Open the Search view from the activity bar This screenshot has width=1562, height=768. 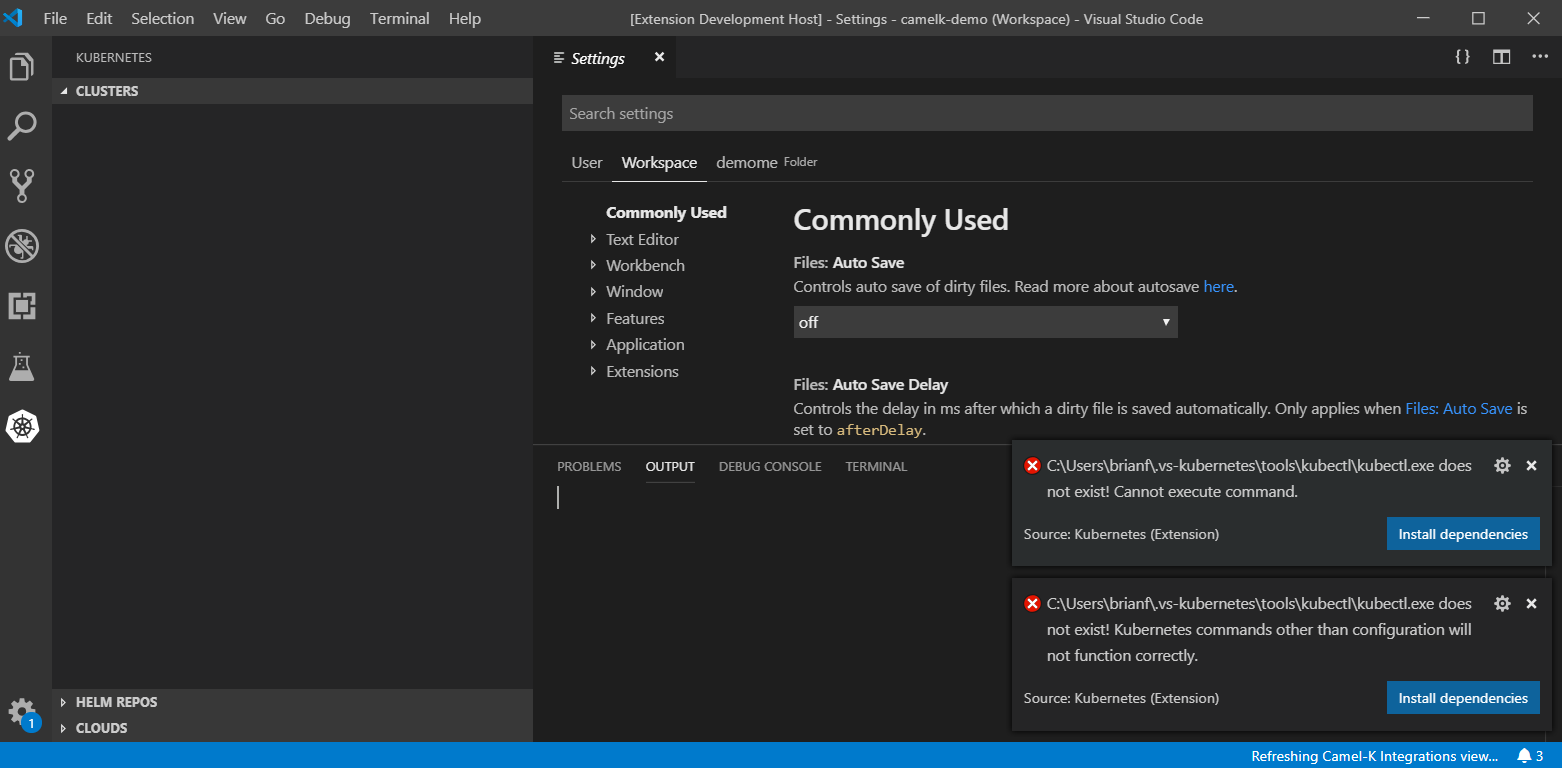(x=22, y=127)
